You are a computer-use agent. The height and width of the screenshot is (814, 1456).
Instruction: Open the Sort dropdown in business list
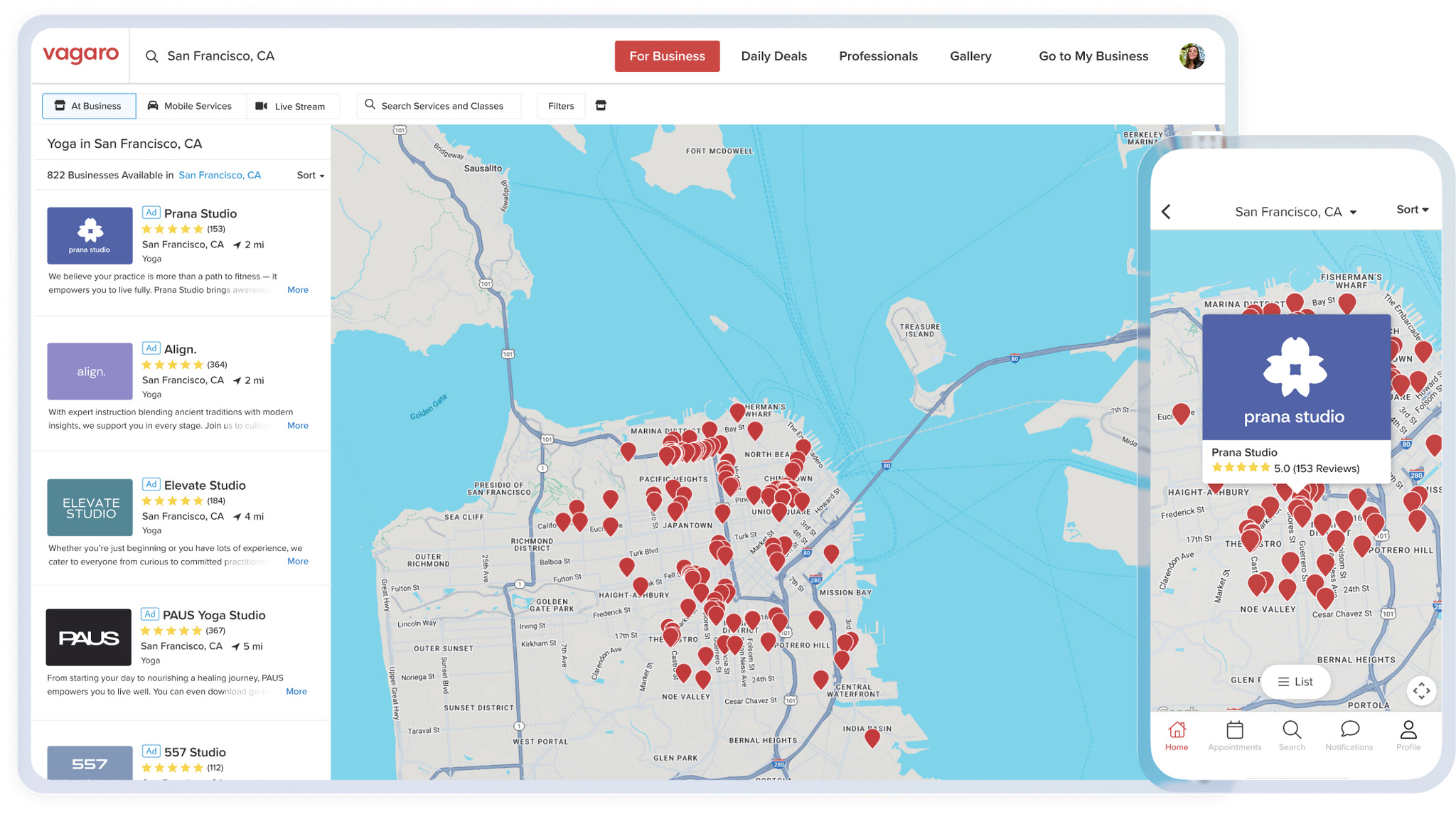click(311, 175)
